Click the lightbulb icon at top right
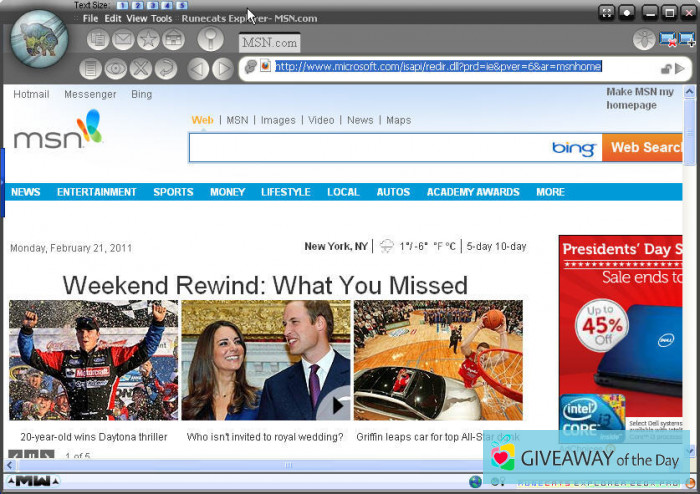This screenshot has width=700, height=494. point(644,40)
